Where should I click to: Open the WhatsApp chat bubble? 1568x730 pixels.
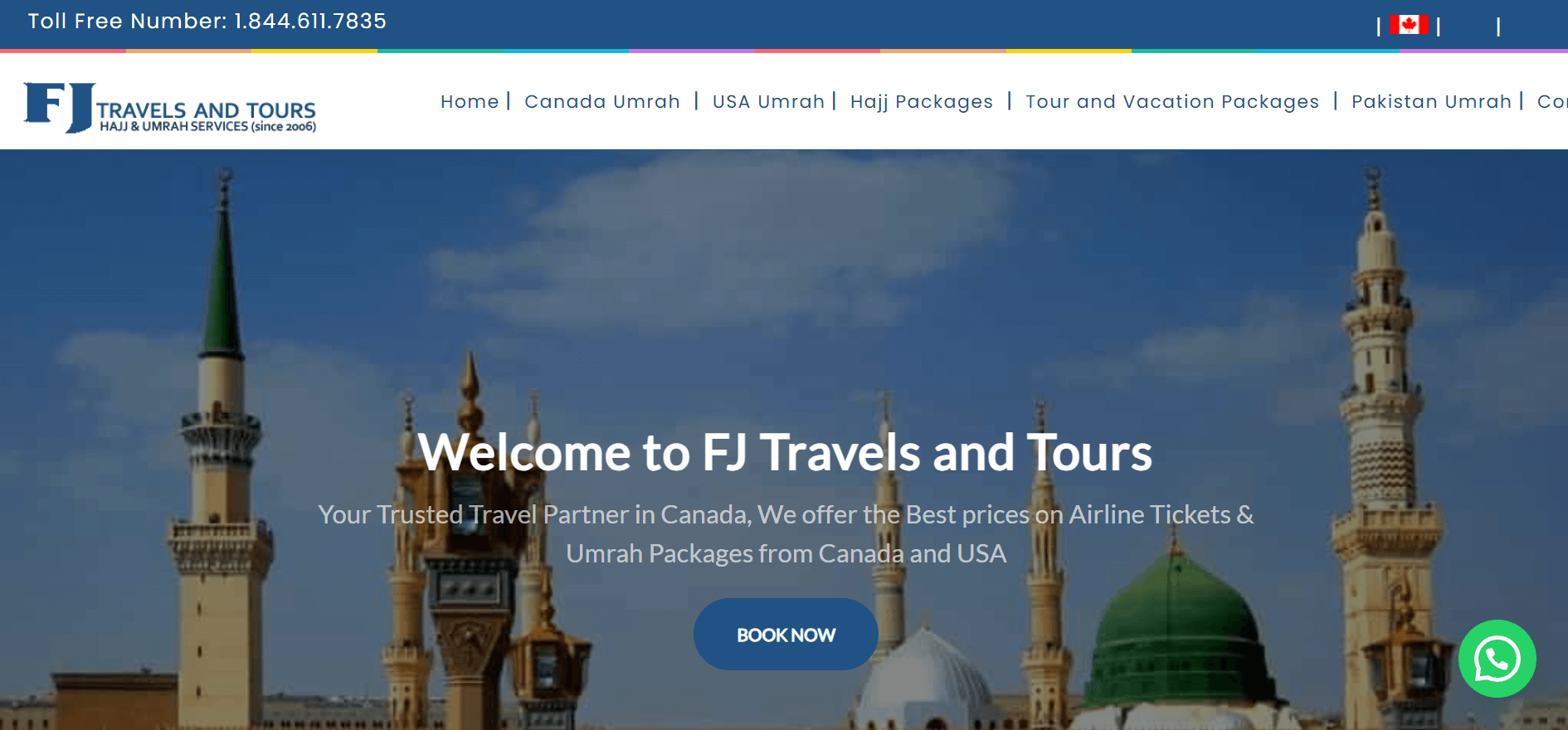pos(1497,659)
